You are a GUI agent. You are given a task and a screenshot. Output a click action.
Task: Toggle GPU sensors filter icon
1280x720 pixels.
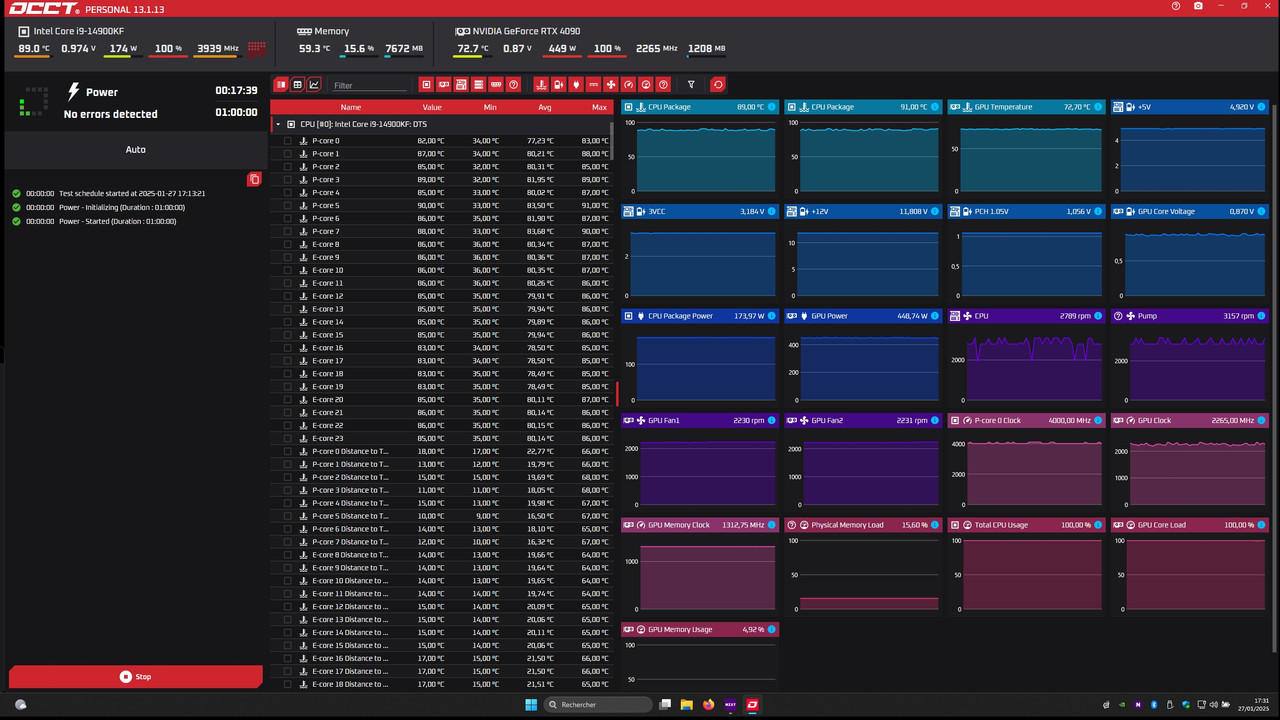pos(443,85)
